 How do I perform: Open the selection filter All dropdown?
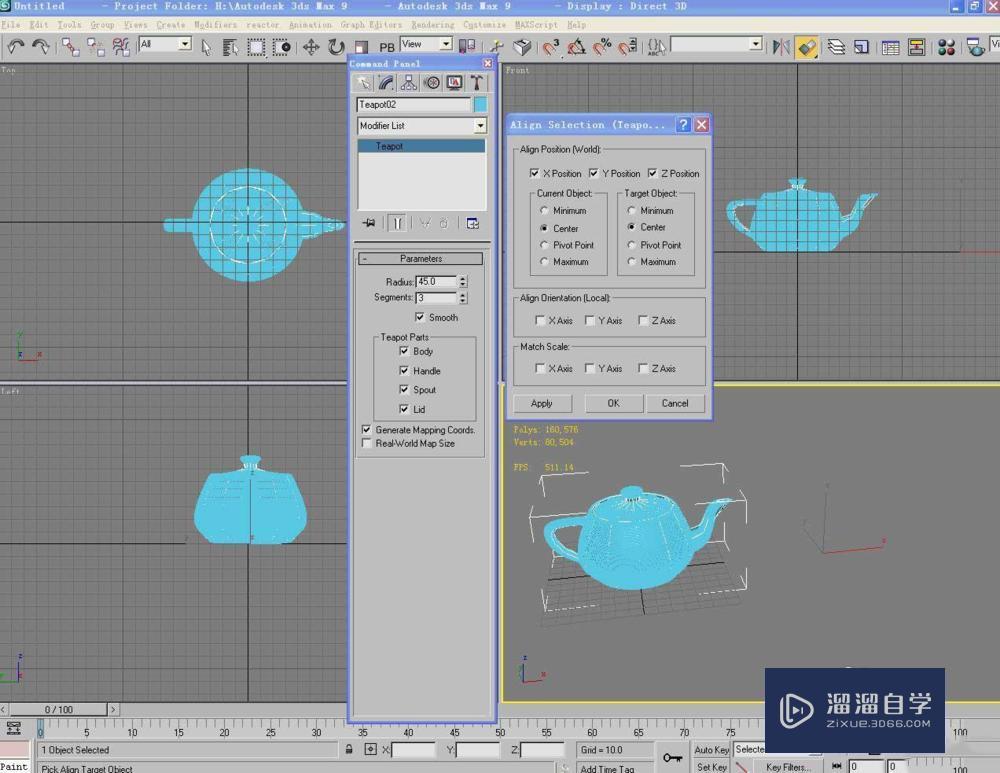[x=183, y=45]
